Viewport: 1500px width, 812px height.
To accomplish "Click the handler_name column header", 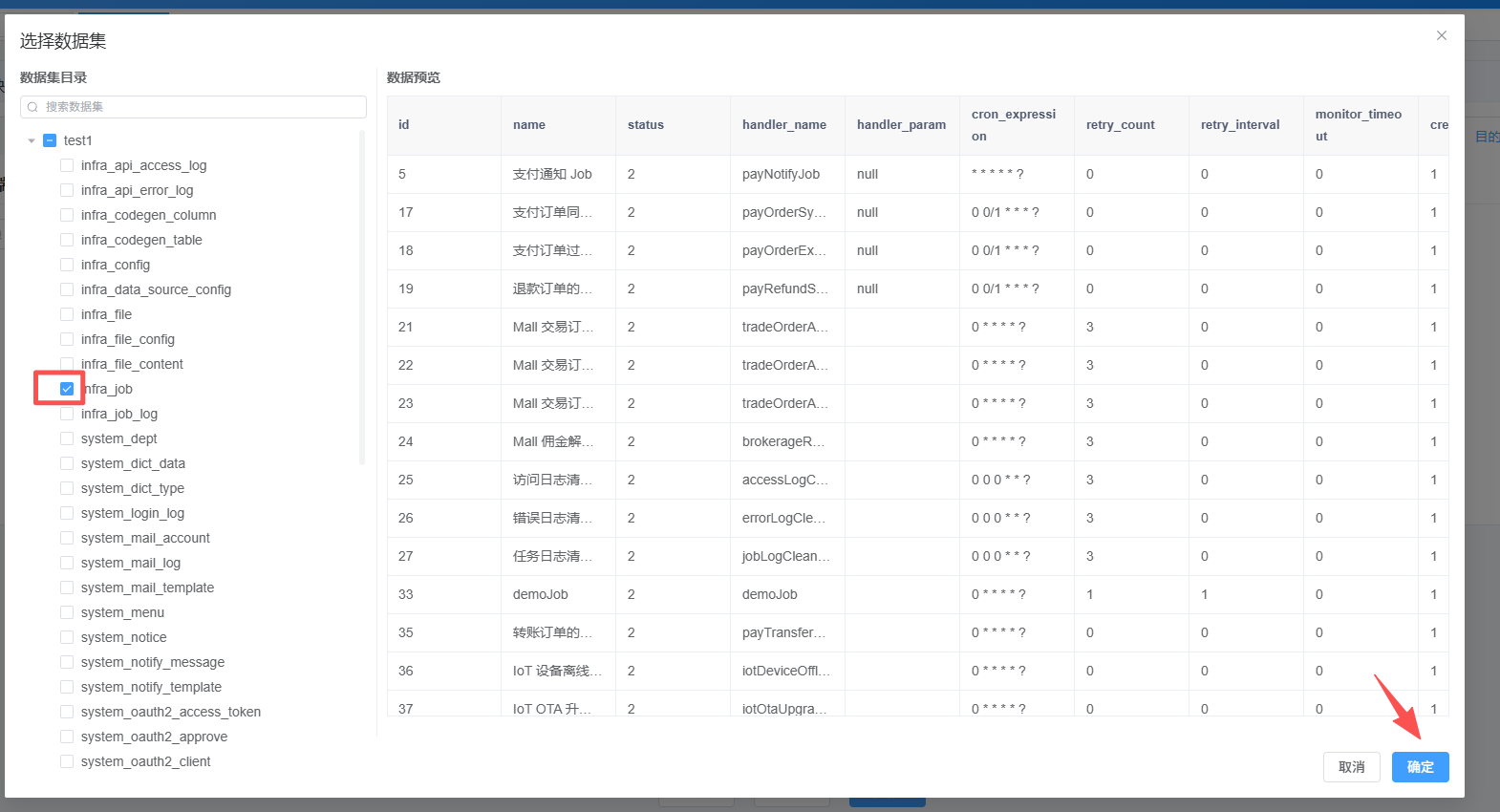I will [x=783, y=125].
